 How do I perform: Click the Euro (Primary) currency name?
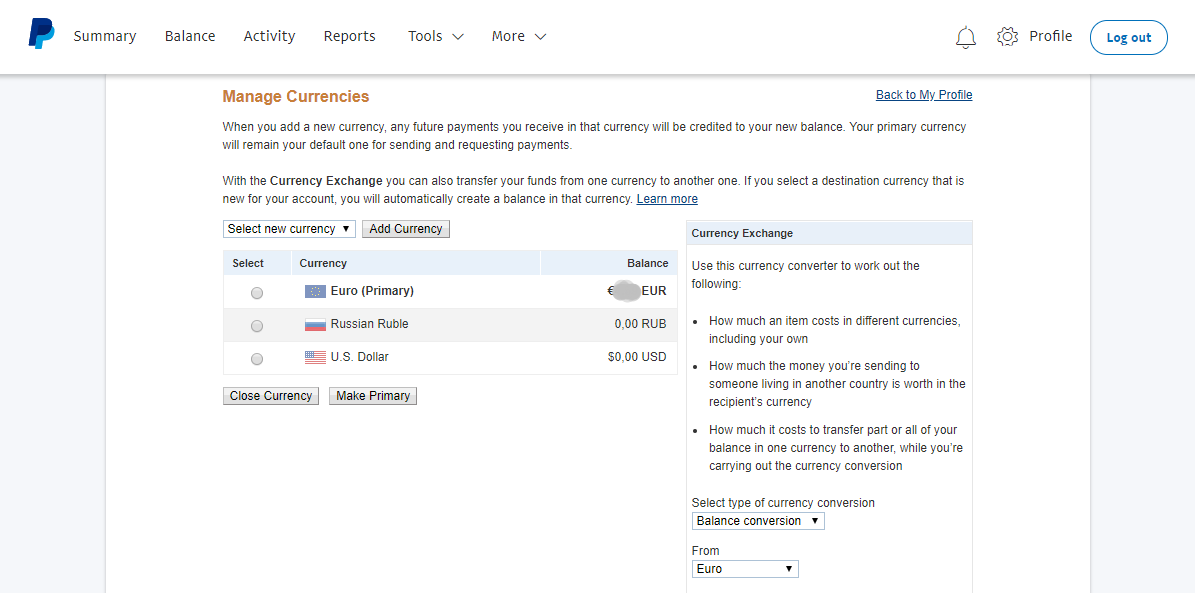click(372, 290)
